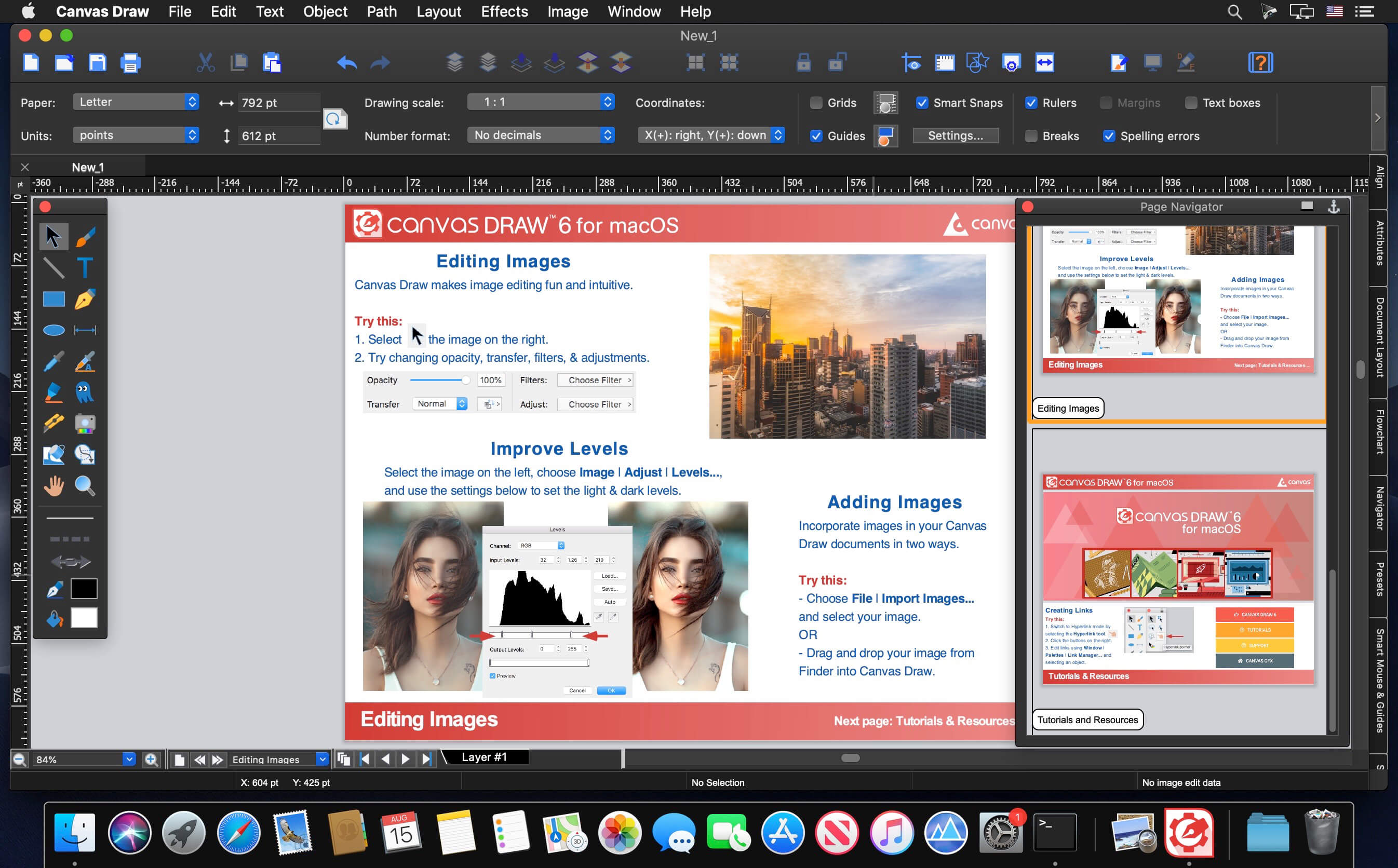Screen dimensions: 1398x868
Task: Open the Number format dropdown
Action: pos(541,135)
